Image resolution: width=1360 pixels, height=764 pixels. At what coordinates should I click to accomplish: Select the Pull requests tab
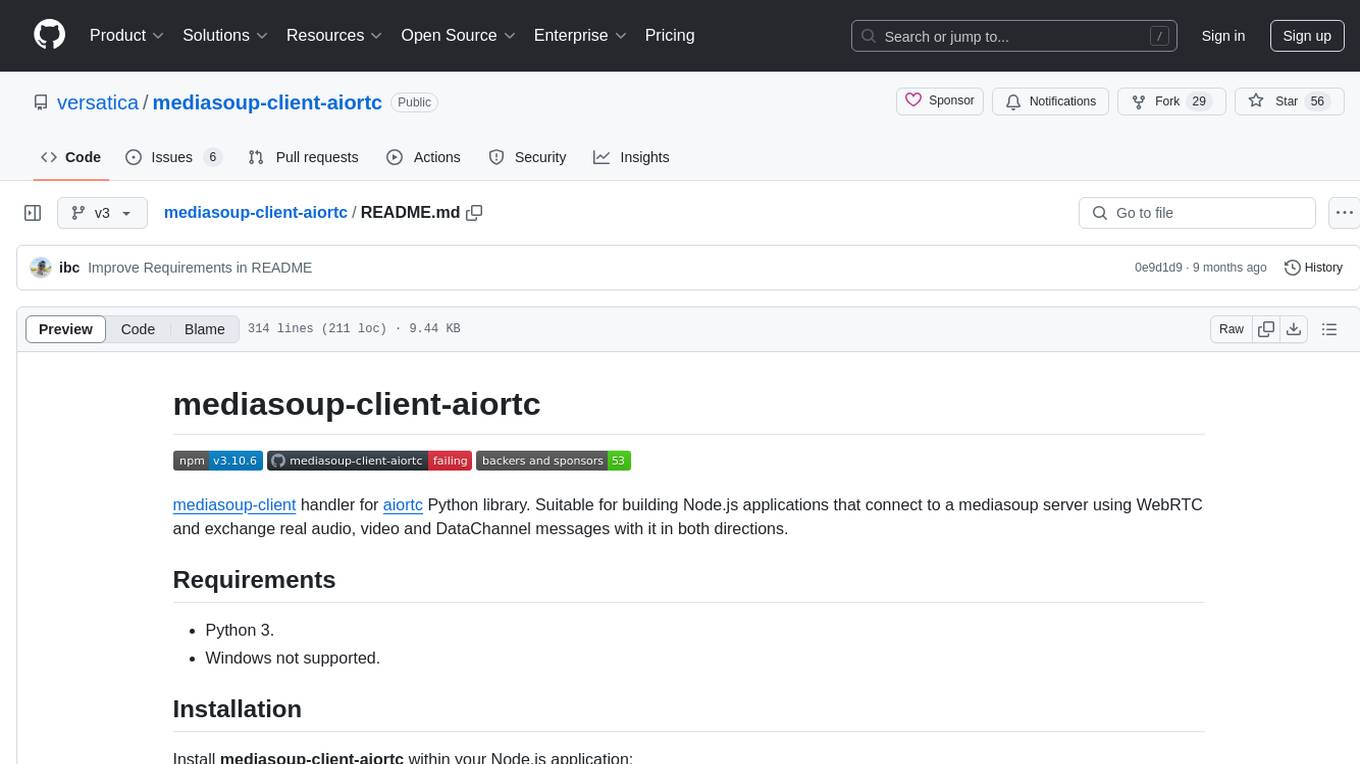click(x=303, y=157)
